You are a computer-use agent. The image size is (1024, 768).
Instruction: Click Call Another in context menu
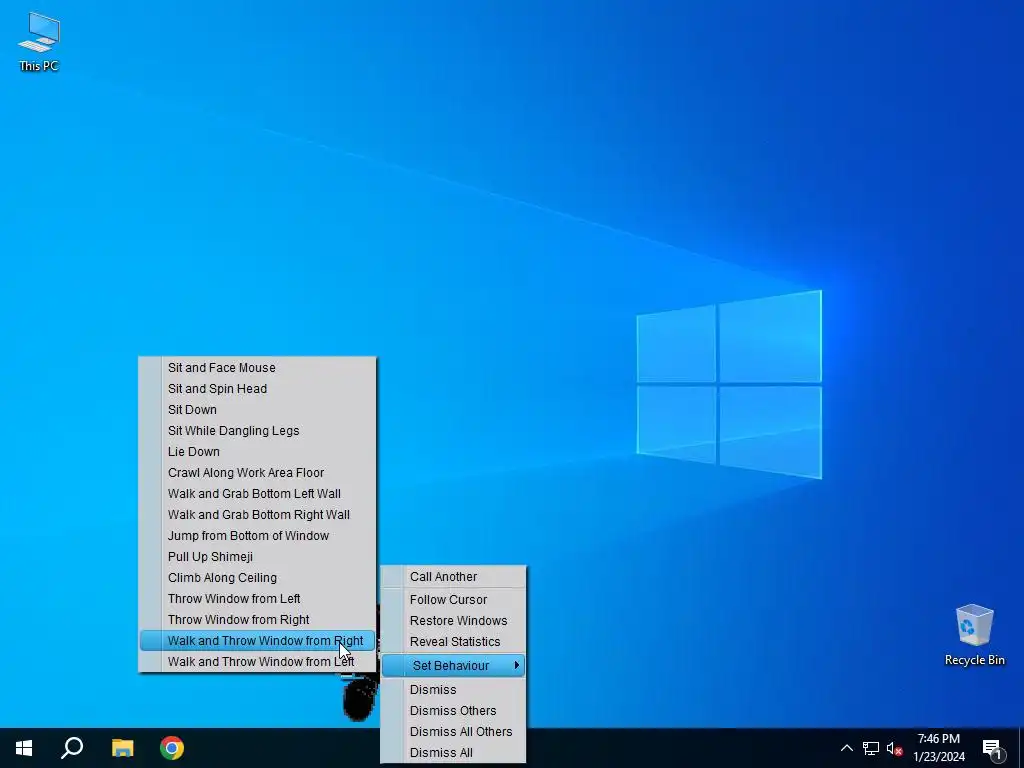tap(453, 577)
